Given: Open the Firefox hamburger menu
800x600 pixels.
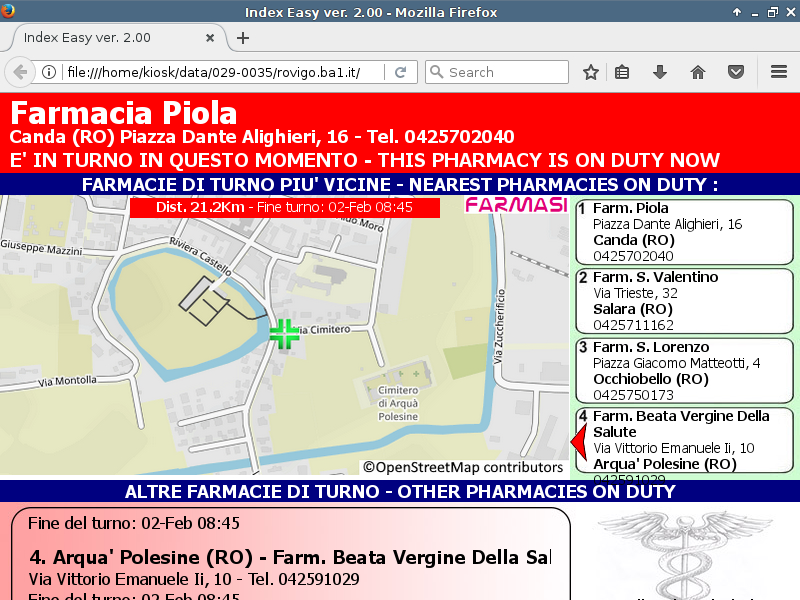Looking at the screenshot, I should pyautogui.click(x=778, y=72).
